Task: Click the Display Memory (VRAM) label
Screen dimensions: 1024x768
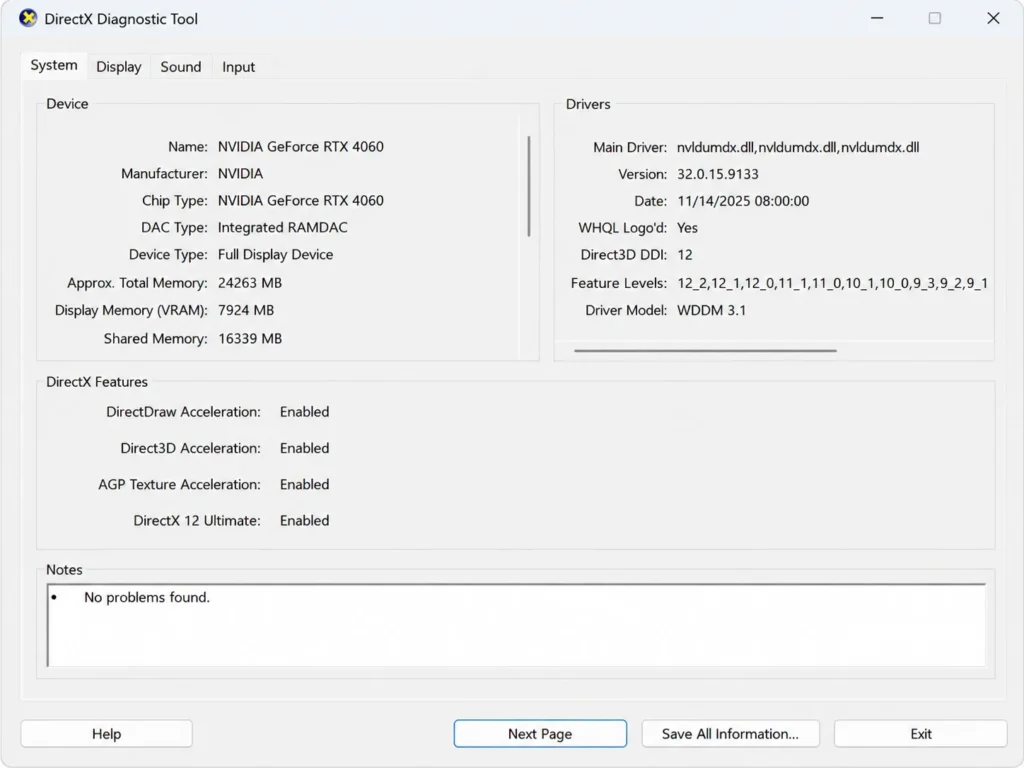Action: click(131, 310)
